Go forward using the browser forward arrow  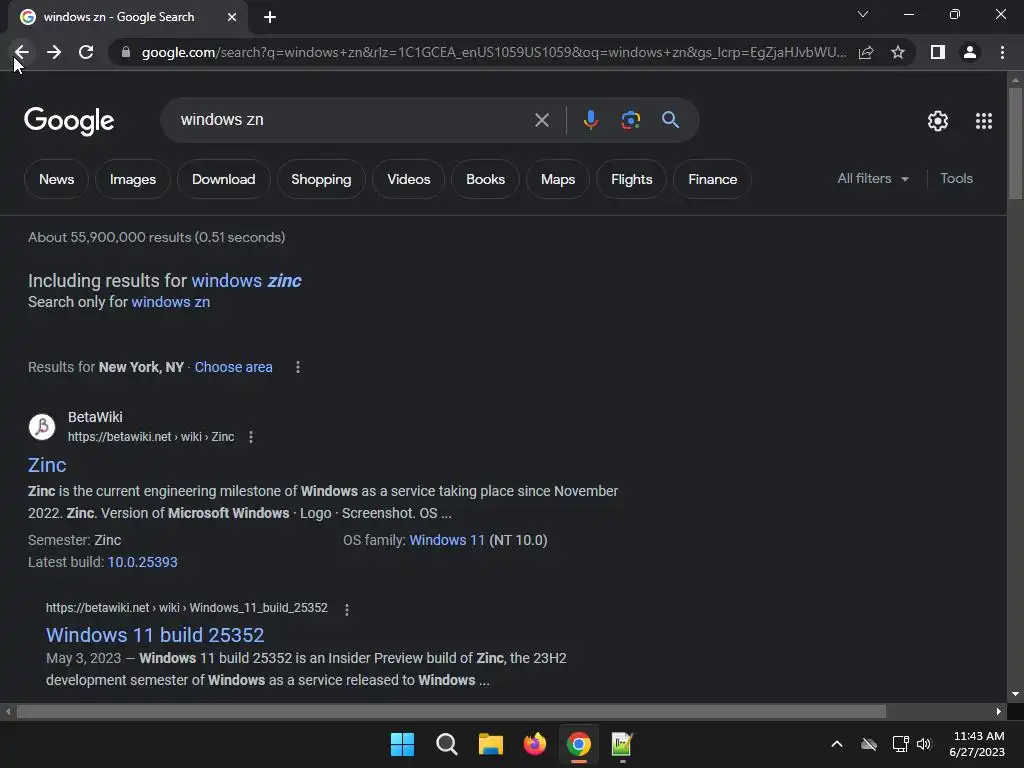click(54, 52)
